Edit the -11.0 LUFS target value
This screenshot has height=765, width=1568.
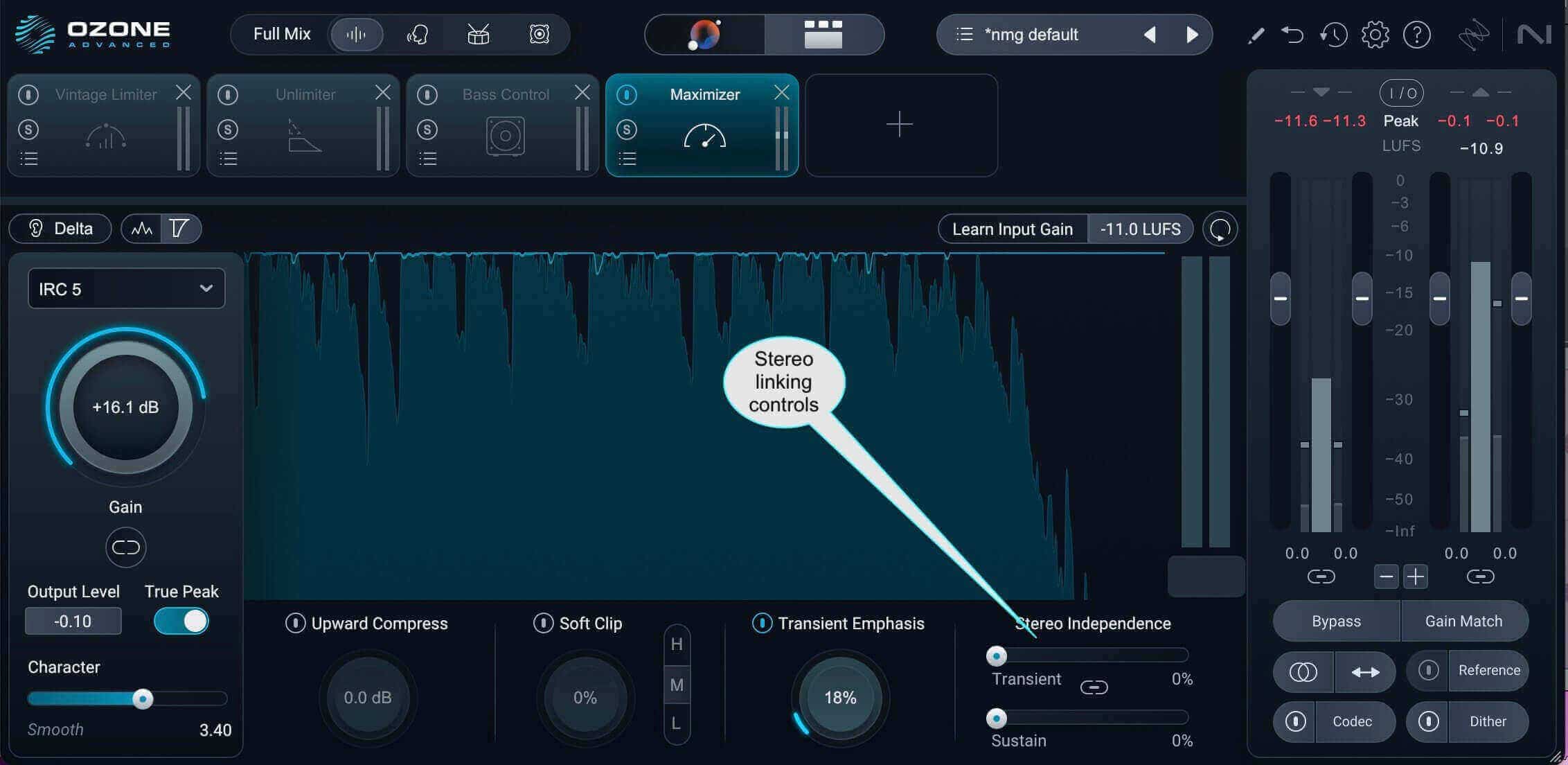(x=1140, y=229)
